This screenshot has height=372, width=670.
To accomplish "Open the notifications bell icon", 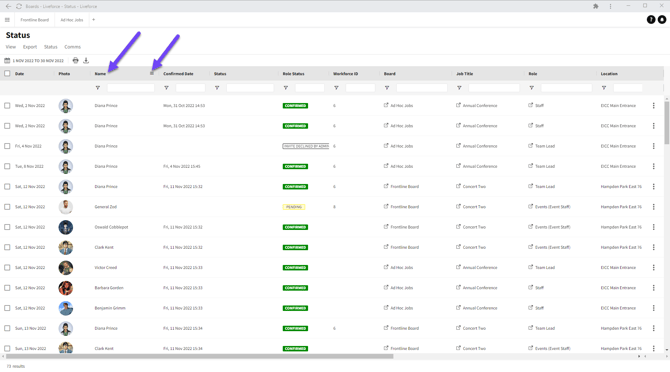I will click(x=662, y=20).
